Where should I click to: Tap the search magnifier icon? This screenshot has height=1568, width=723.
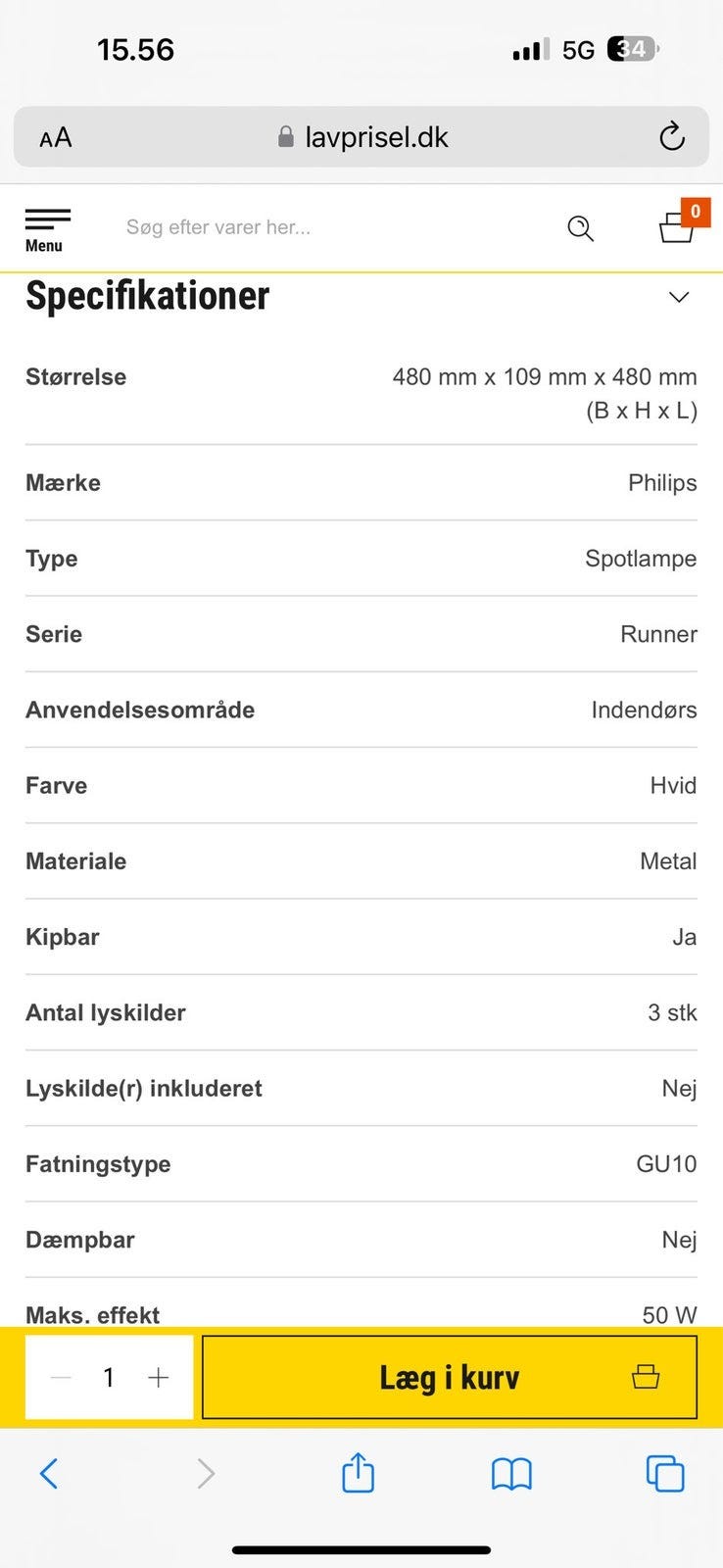(580, 228)
